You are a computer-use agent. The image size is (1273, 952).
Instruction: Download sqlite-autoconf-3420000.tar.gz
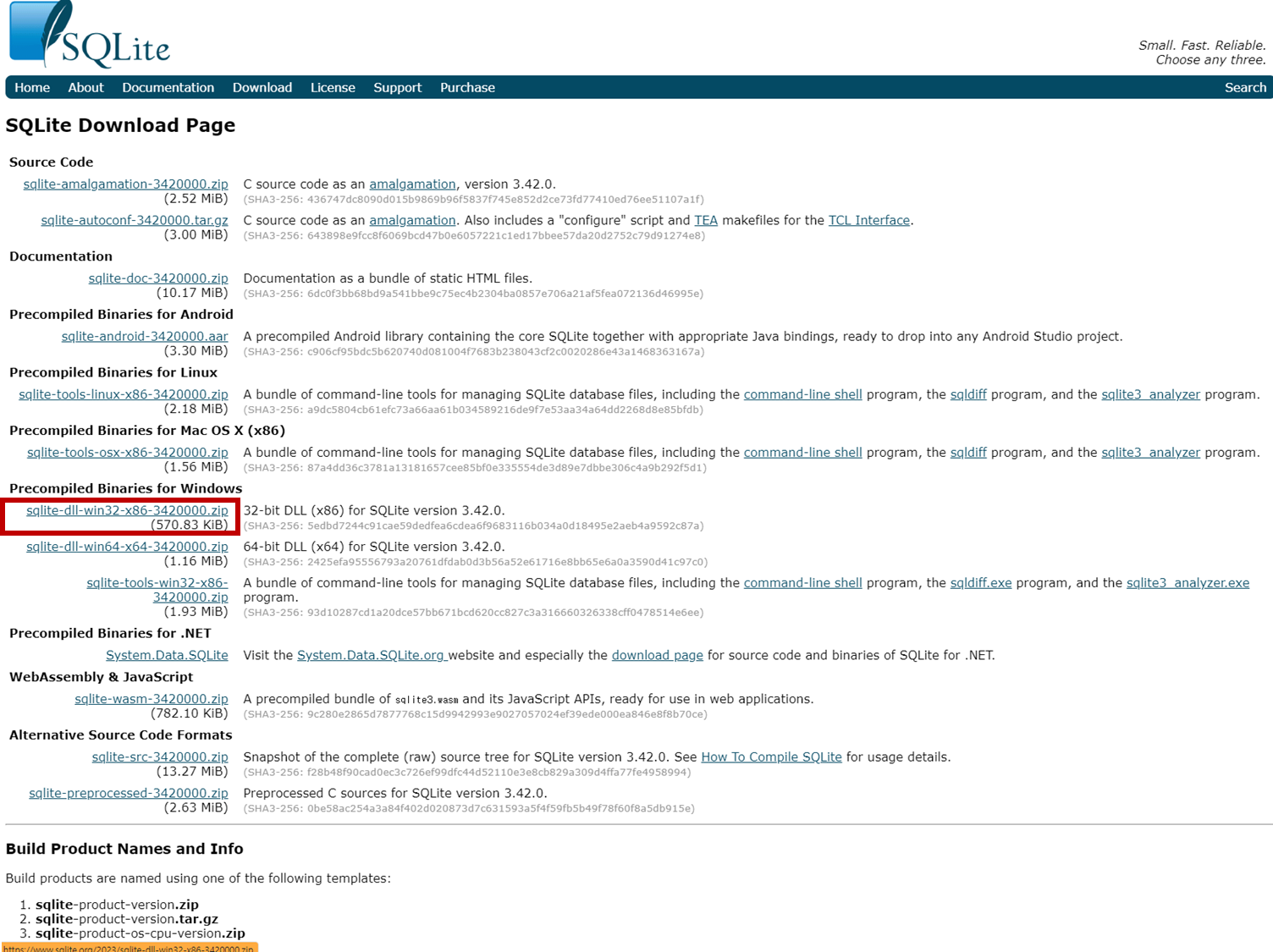[x=135, y=220]
